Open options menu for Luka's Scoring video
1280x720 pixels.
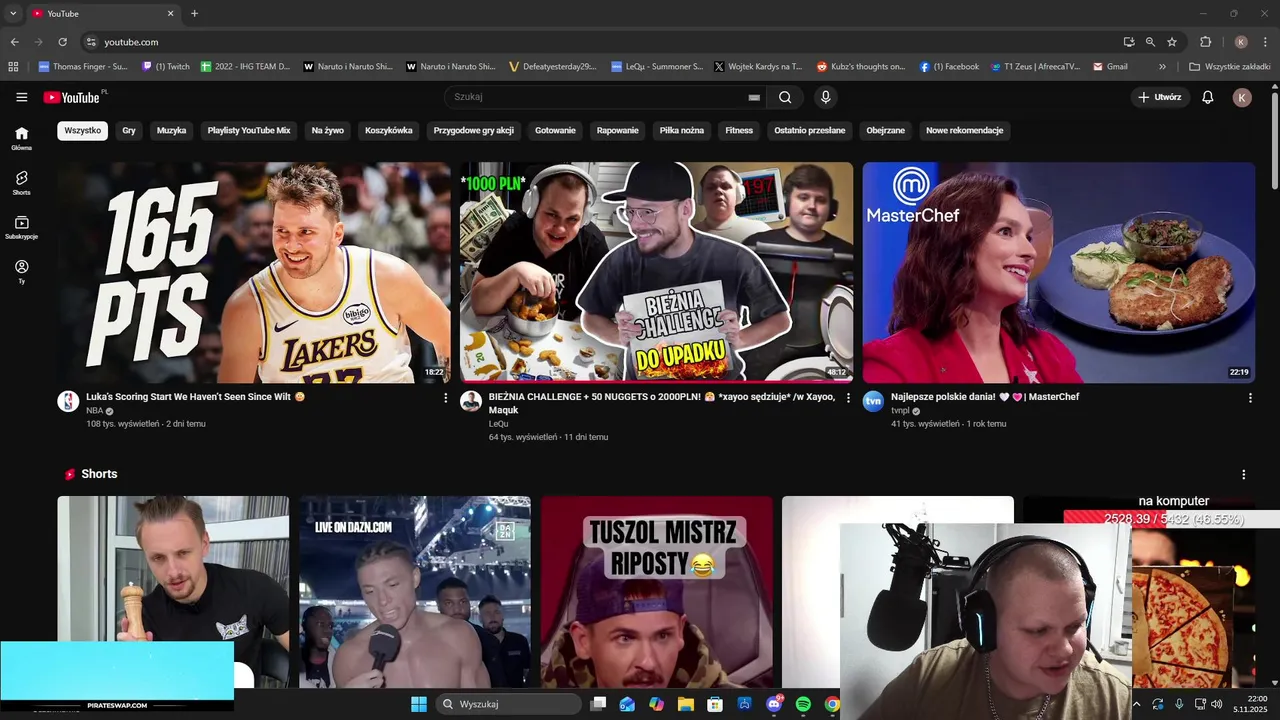tap(446, 398)
